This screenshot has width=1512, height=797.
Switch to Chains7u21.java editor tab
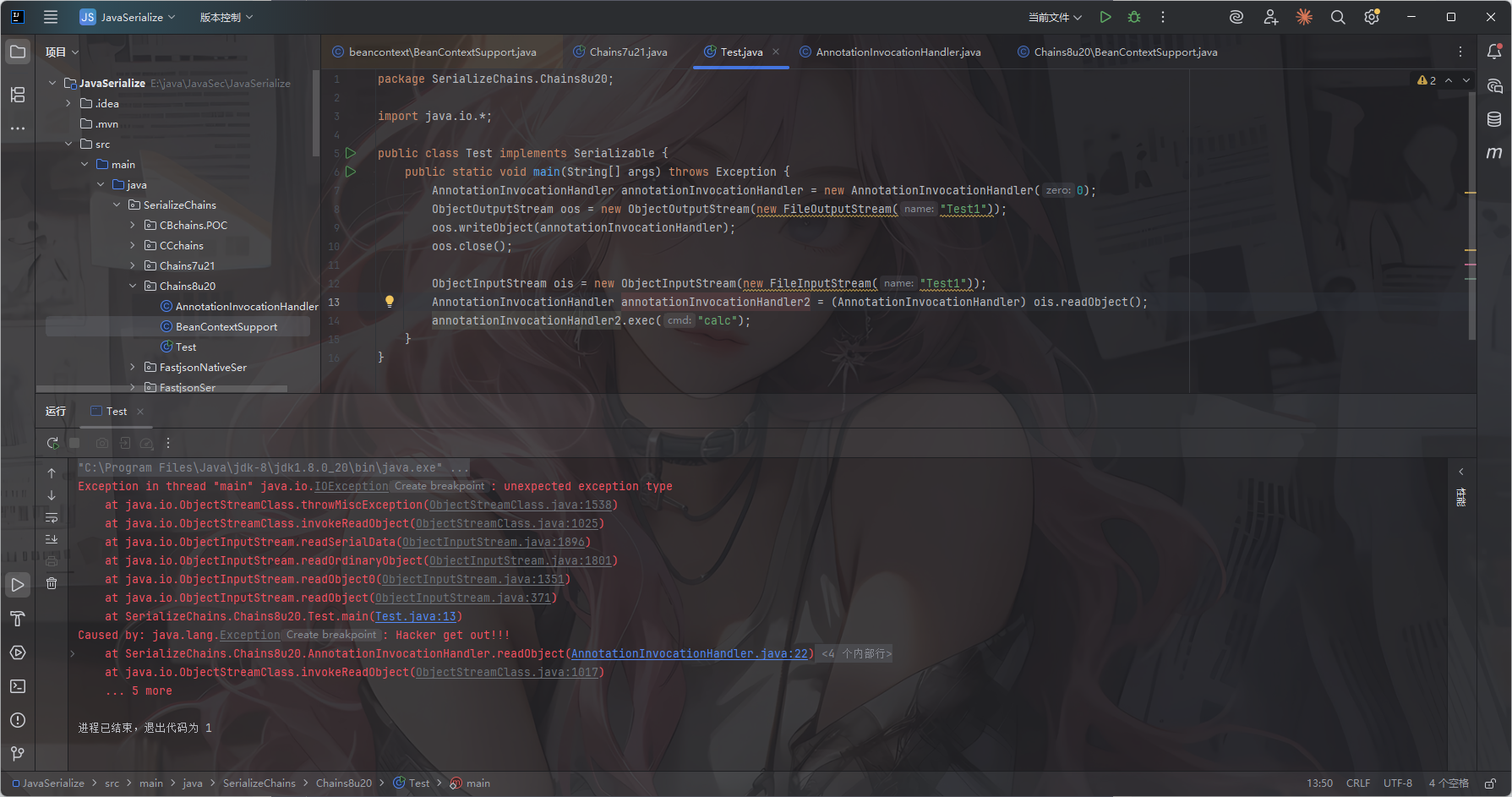(628, 52)
